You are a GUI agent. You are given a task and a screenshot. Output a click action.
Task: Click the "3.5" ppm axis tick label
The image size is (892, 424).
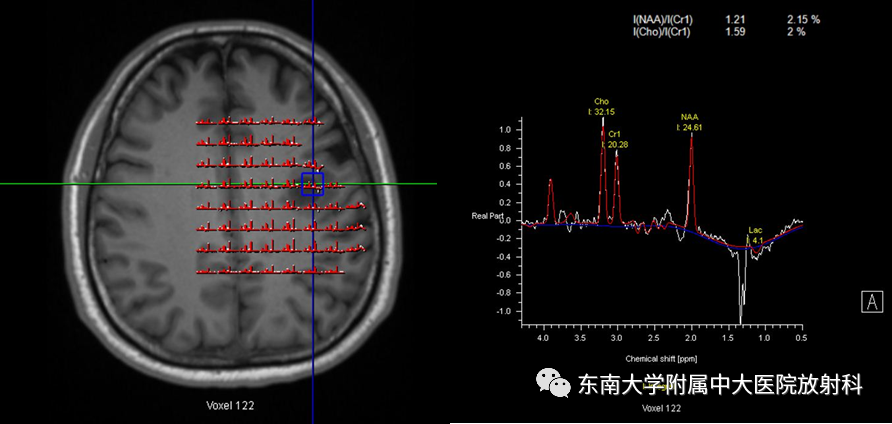coord(580,338)
